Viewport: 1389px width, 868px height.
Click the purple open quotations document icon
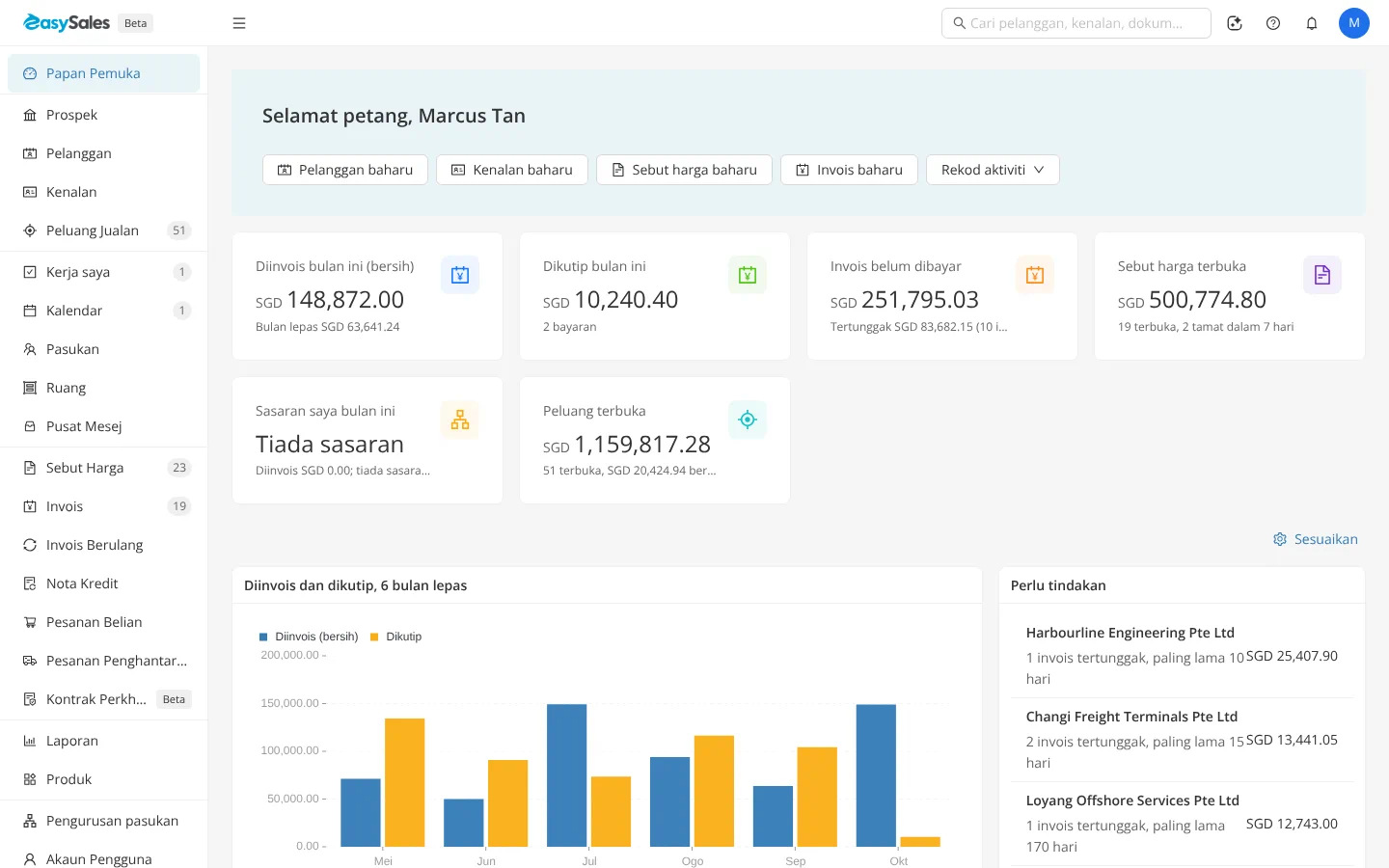point(1322,275)
